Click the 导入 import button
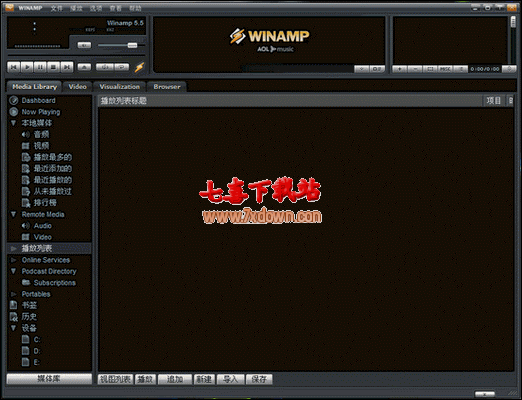The width and height of the screenshot is (522, 400). tap(230, 379)
